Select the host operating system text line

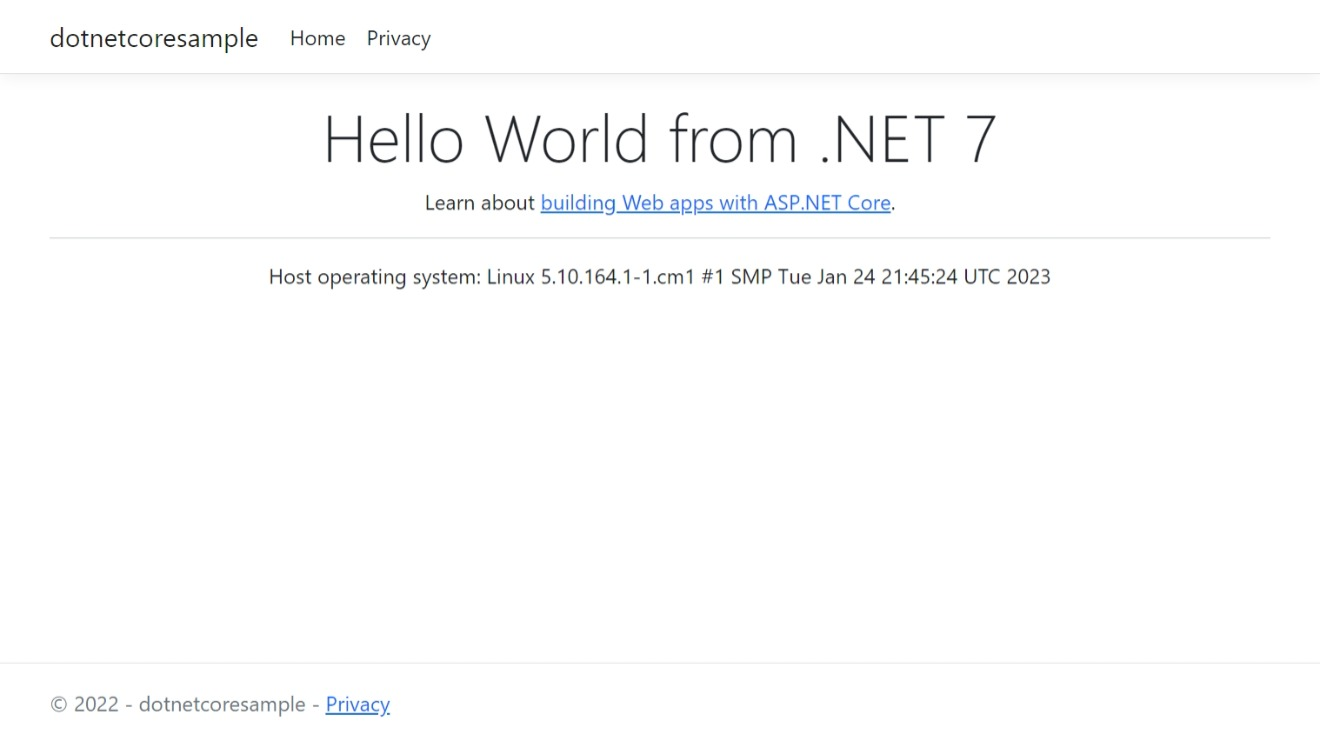pyautogui.click(x=659, y=277)
